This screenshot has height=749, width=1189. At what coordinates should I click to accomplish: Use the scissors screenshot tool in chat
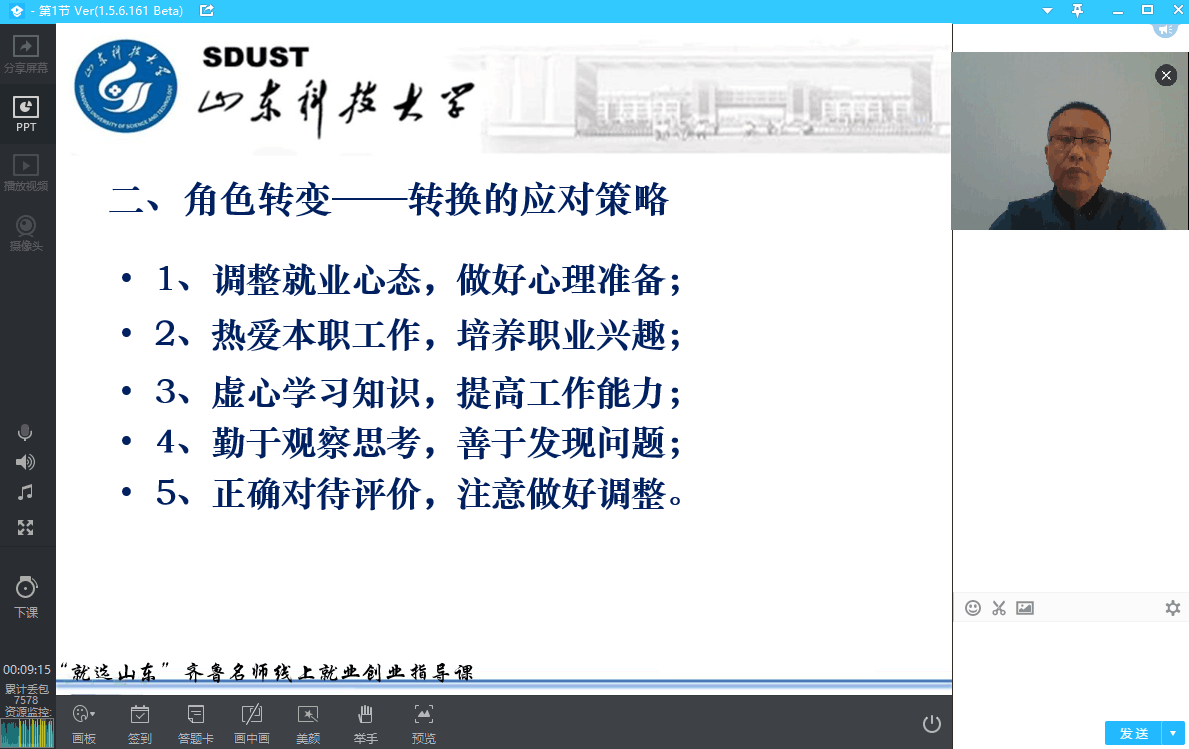tap(998, 607)
